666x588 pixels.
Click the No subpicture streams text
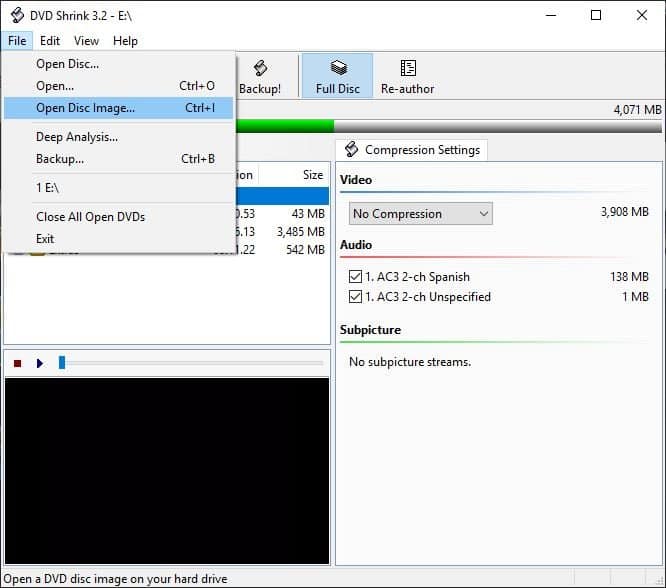410,362
